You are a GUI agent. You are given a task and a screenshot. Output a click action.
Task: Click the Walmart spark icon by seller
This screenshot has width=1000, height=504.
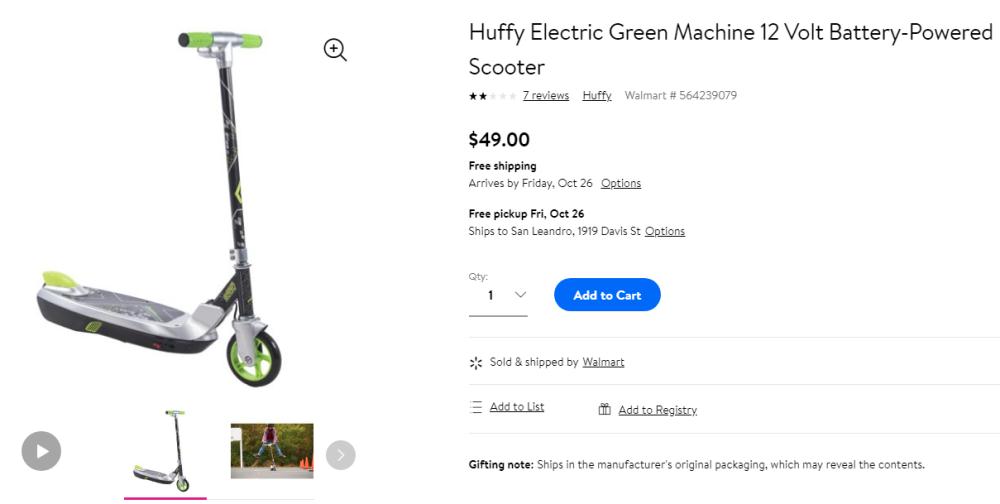(476, 363)
